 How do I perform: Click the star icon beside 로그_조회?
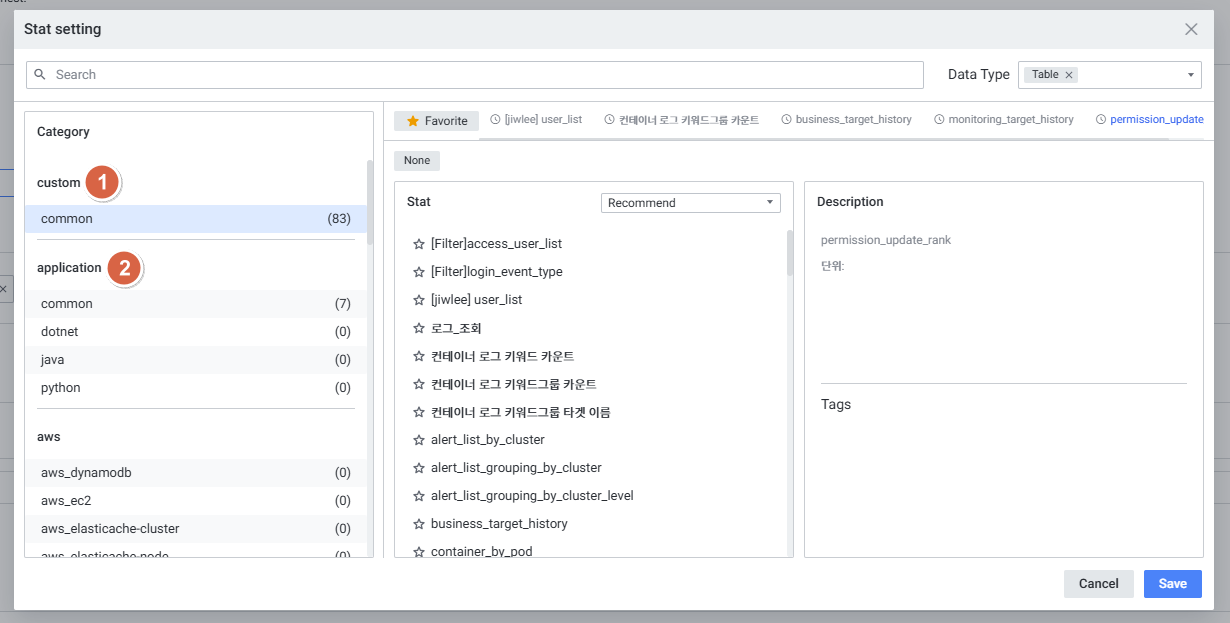[419, 328]
